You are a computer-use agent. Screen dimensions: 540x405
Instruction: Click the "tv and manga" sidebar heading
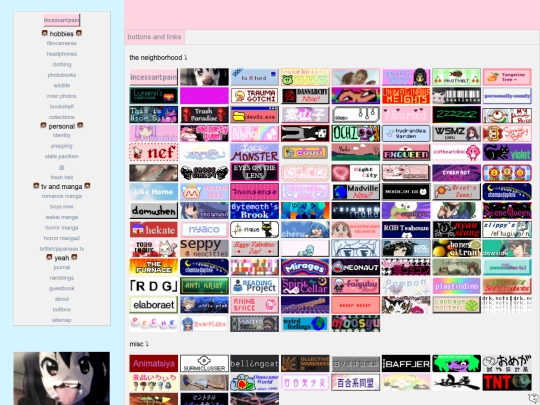62,187
